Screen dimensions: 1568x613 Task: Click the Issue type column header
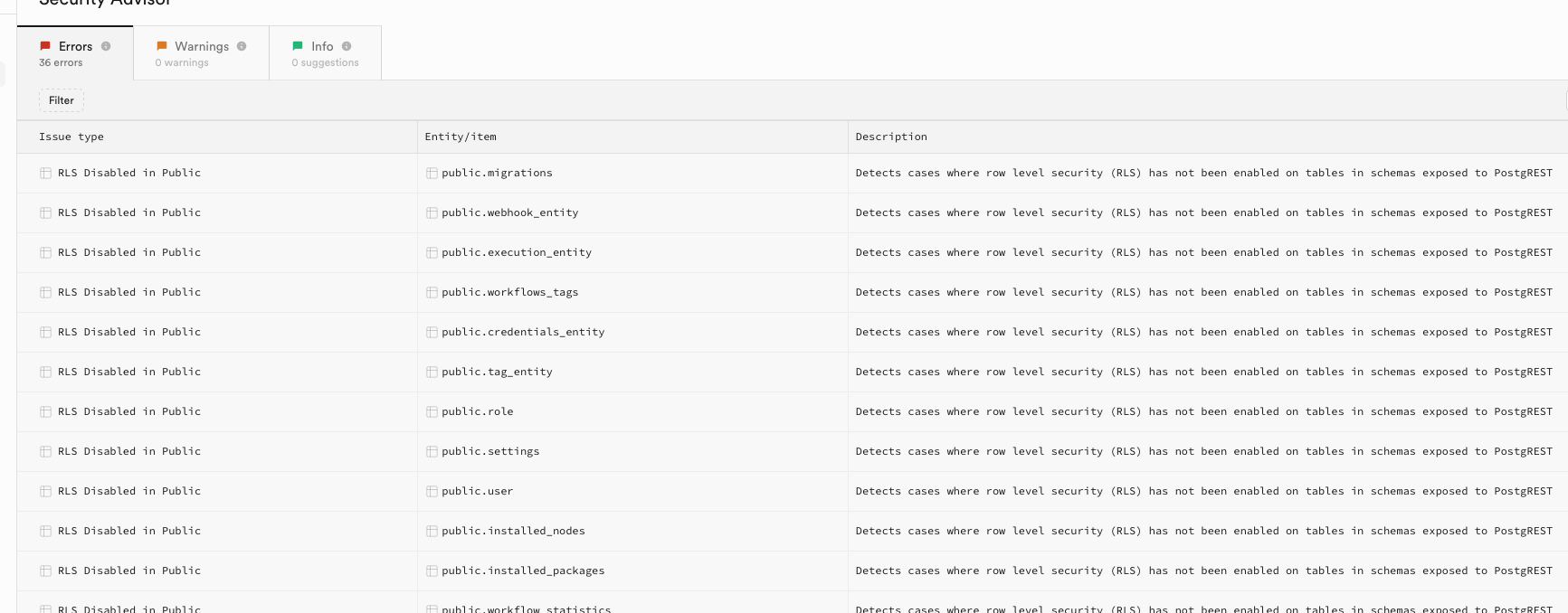(71, 137)
